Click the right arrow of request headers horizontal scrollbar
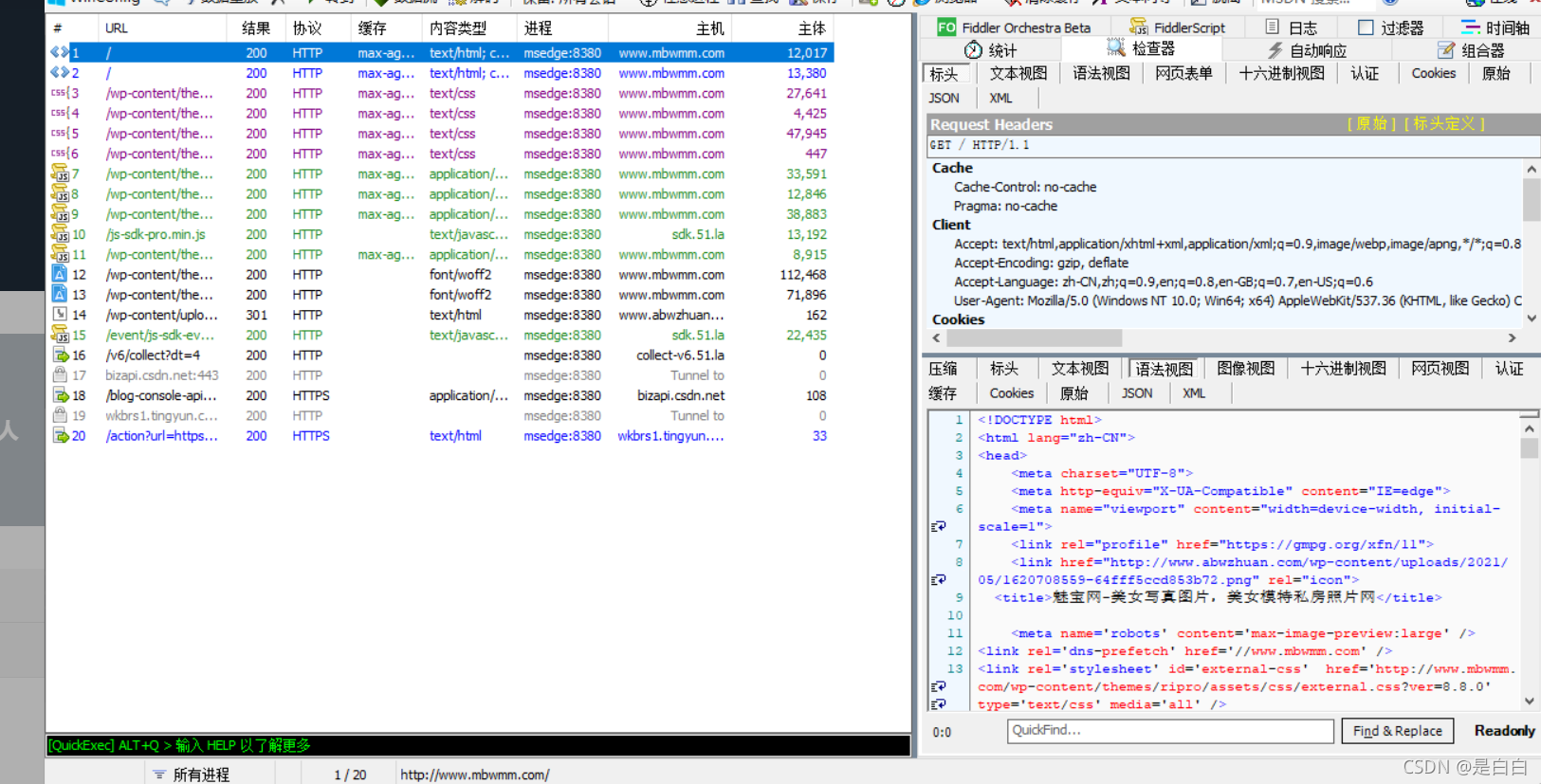Image resolution: width=1541 pixels, height=784 pixels. coord(1512,337)
